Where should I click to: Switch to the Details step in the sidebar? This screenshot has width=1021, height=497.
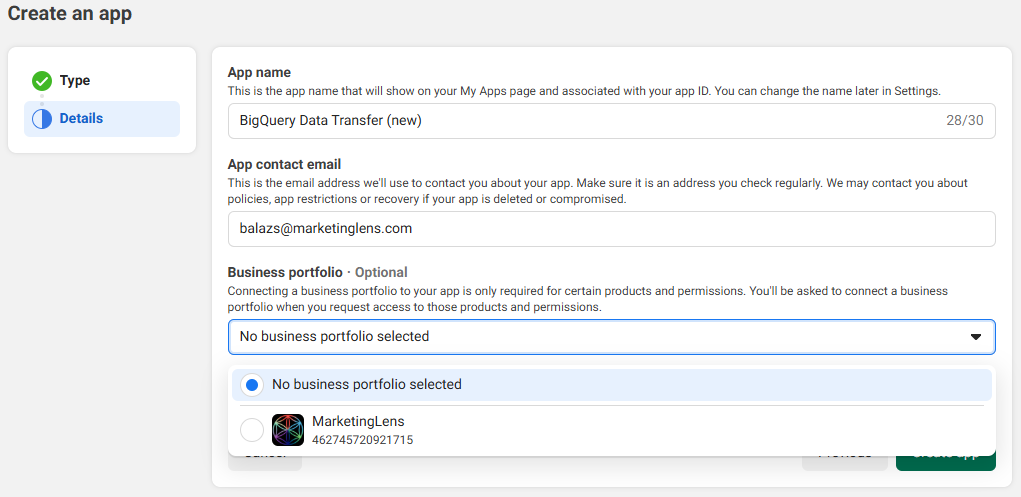81,119
